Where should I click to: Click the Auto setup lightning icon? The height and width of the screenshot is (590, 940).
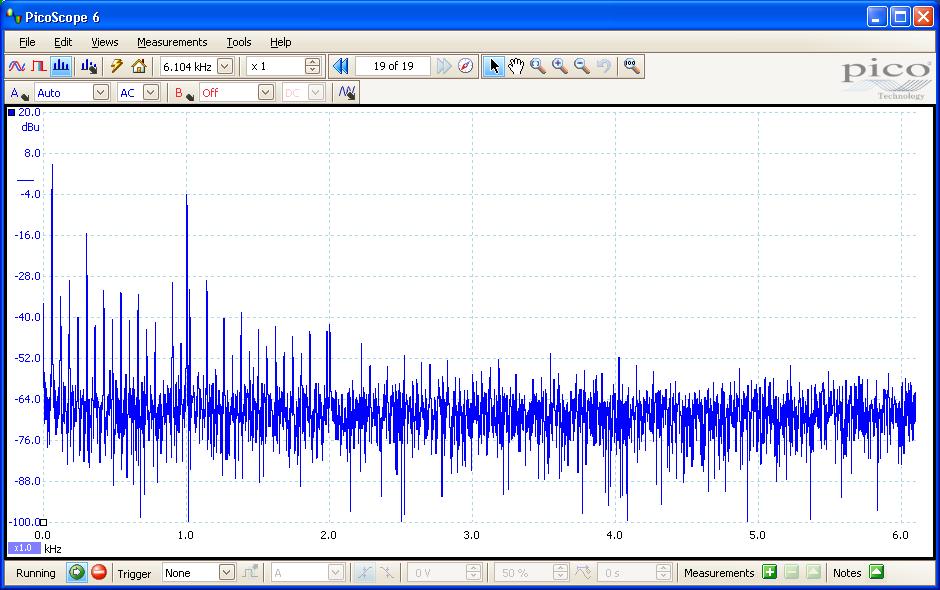[x=117, y=67]
